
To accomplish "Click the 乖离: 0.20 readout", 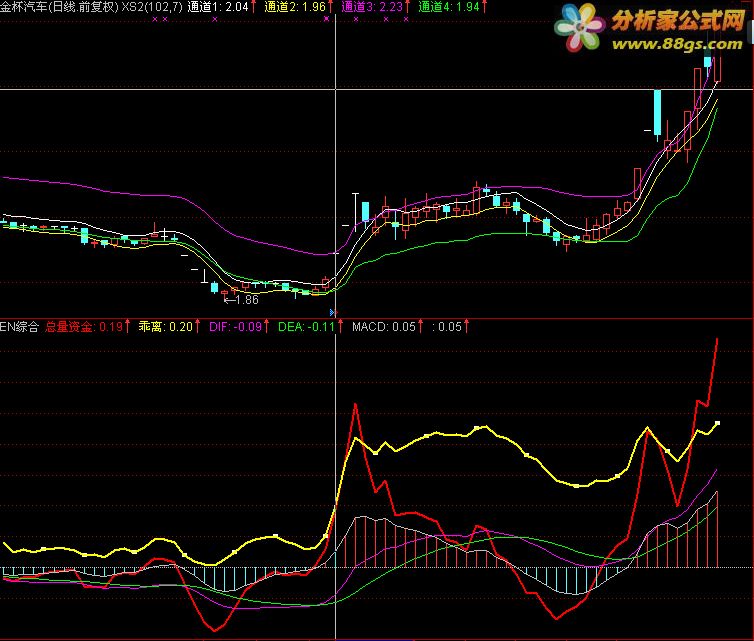I will (x=166, y=327).
